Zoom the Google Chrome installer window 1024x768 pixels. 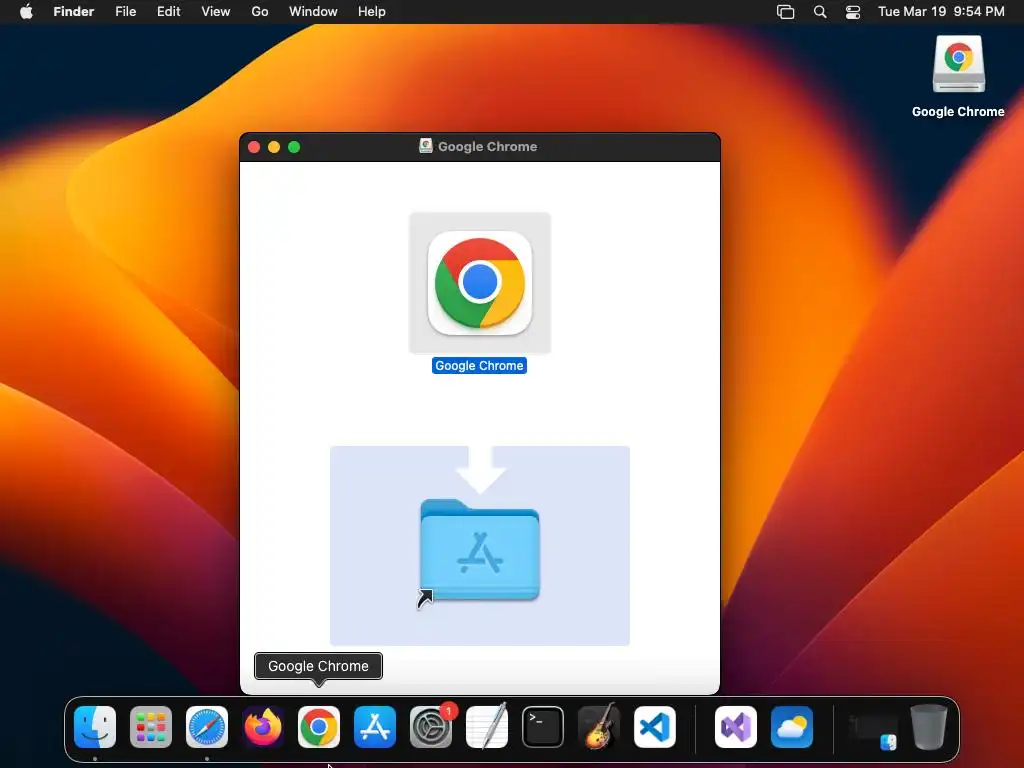click(294, 147)
